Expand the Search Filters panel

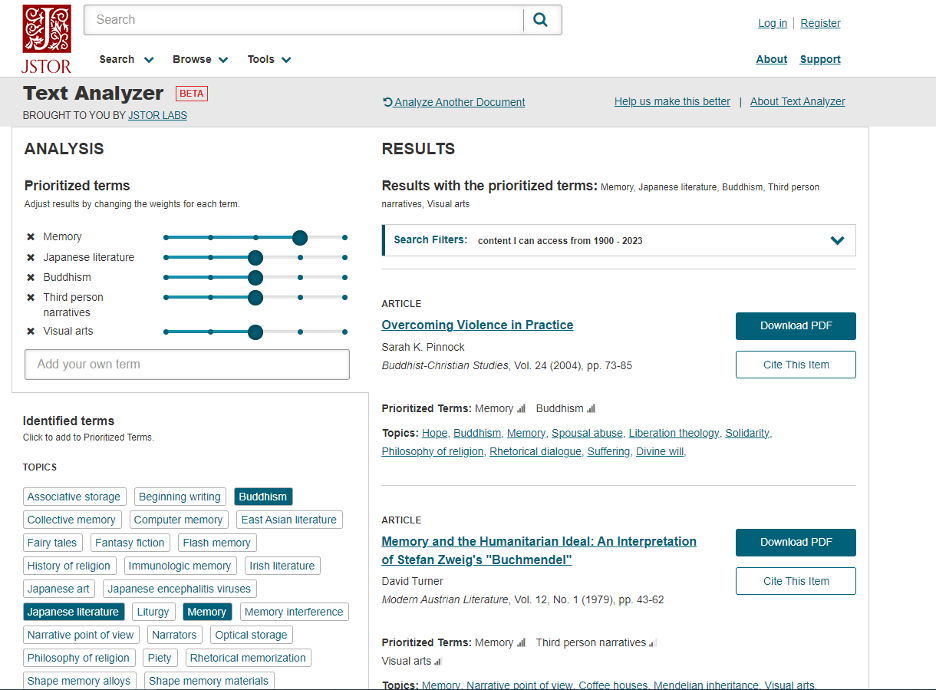(836, 240)
